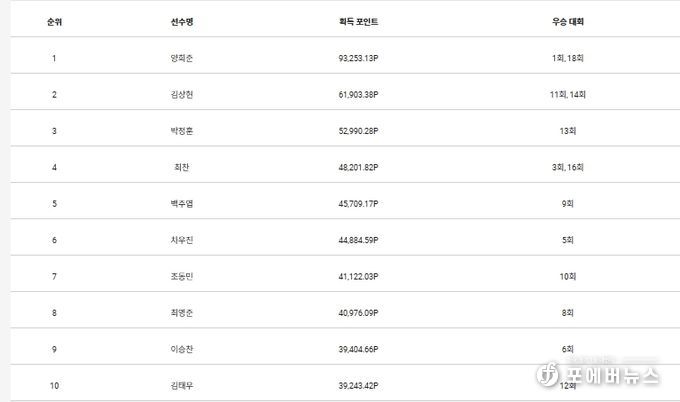This screenshot has width=680, height=402.
Task: Click the 40,976.09P points value
Action: (x=358, y=313)
